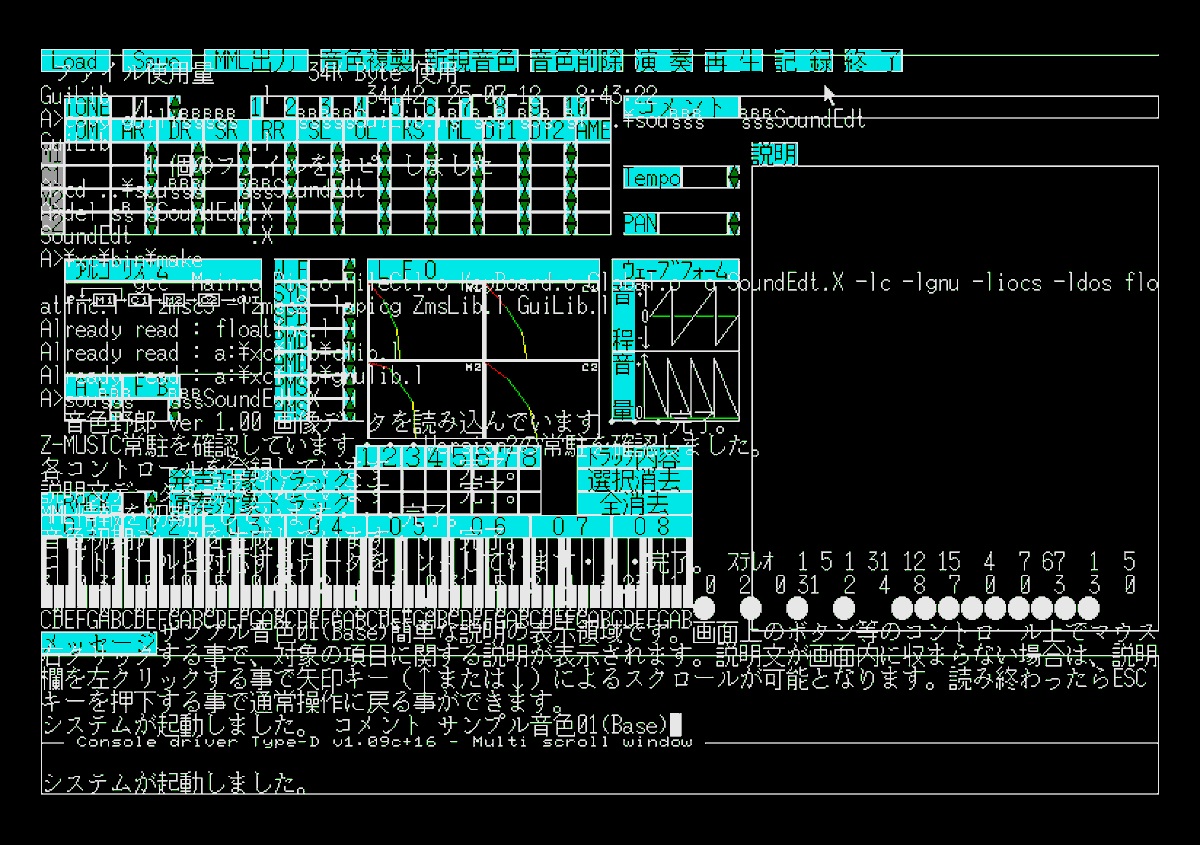Click the 終了 exit button
1200x845 pixels.
pos(873,61)
